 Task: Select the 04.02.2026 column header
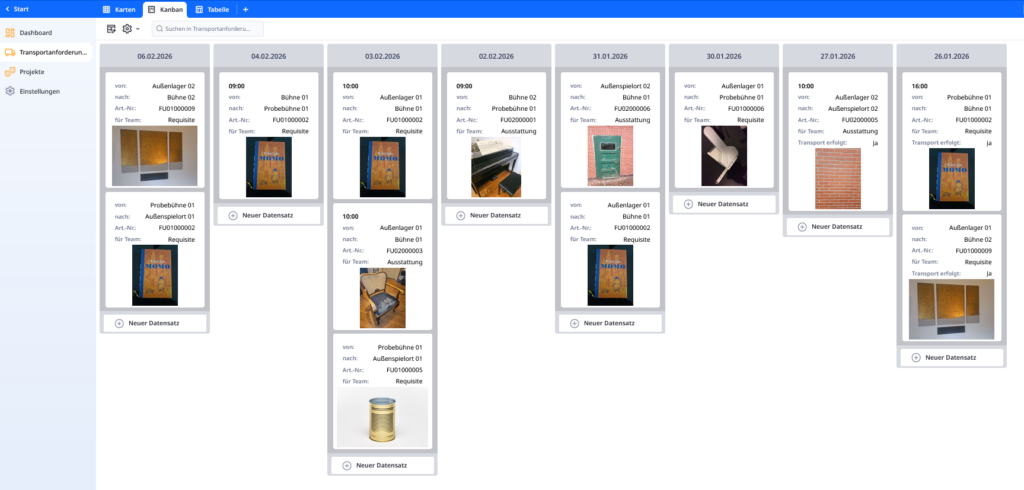tap(268, 56)
